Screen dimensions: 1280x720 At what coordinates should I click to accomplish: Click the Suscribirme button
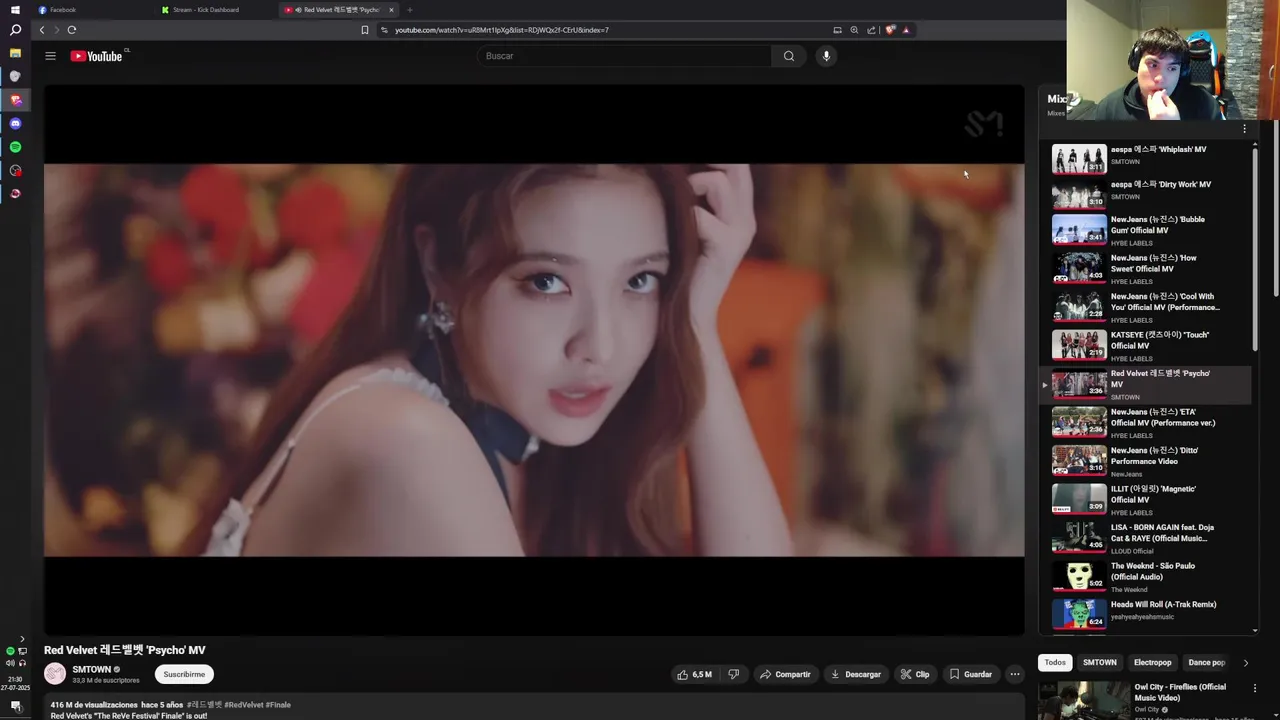pos(184,674)
